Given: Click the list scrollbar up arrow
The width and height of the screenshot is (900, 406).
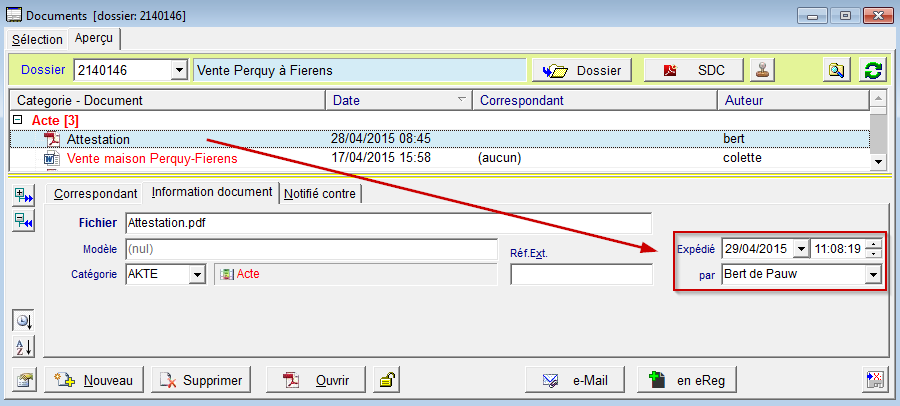Looking at the screenshot, I should (878, 97).
